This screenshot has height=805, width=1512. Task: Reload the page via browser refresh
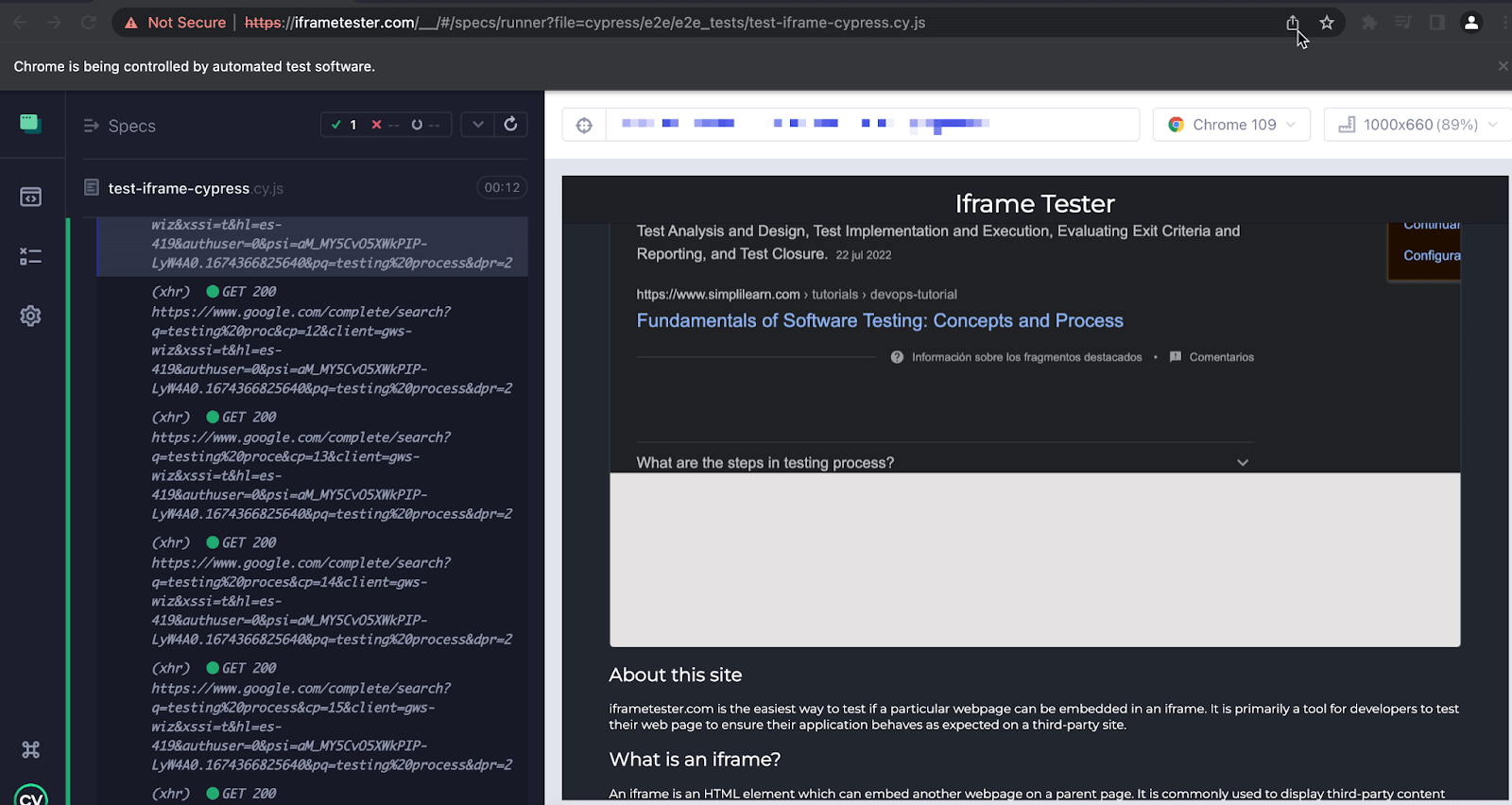click(x=88, y=23)
